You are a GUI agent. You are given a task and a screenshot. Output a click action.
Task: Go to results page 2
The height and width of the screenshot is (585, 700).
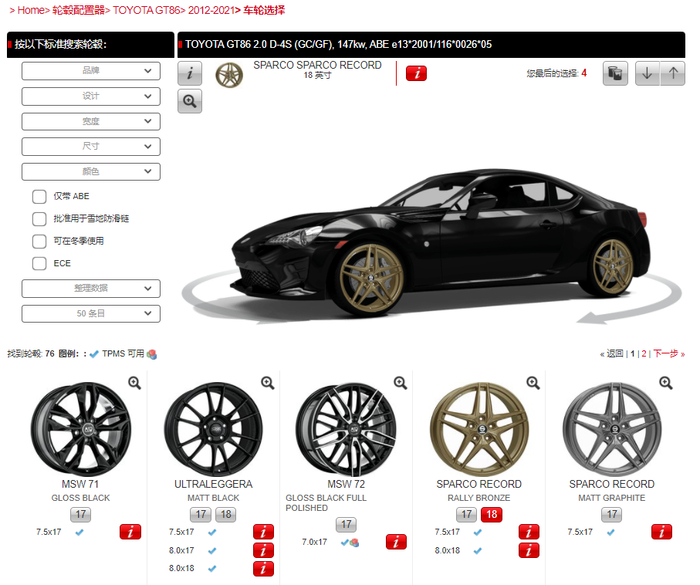[644, 354]
